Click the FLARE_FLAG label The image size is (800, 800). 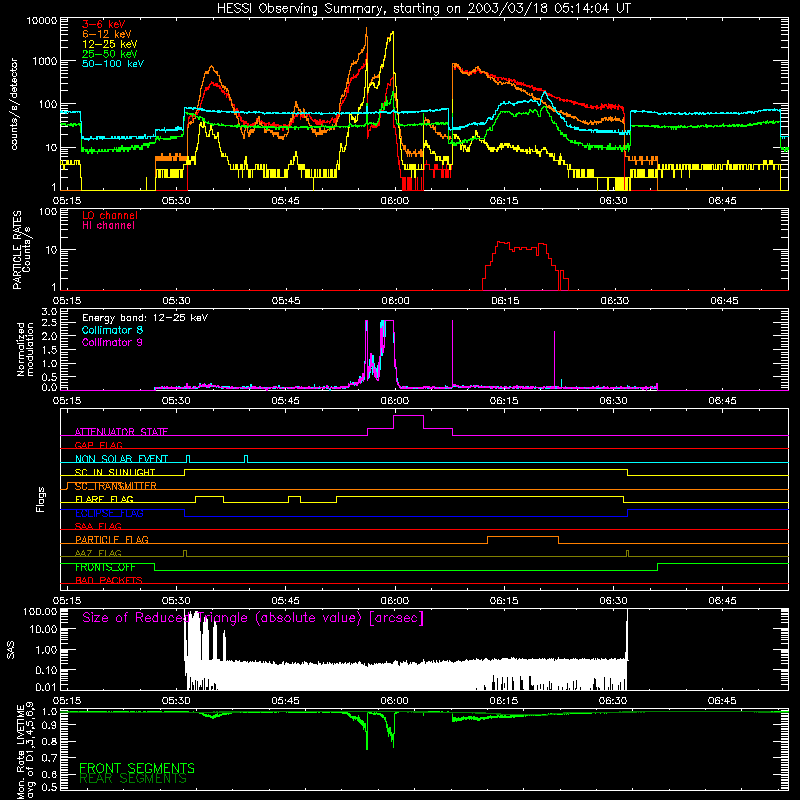[104, 499]
